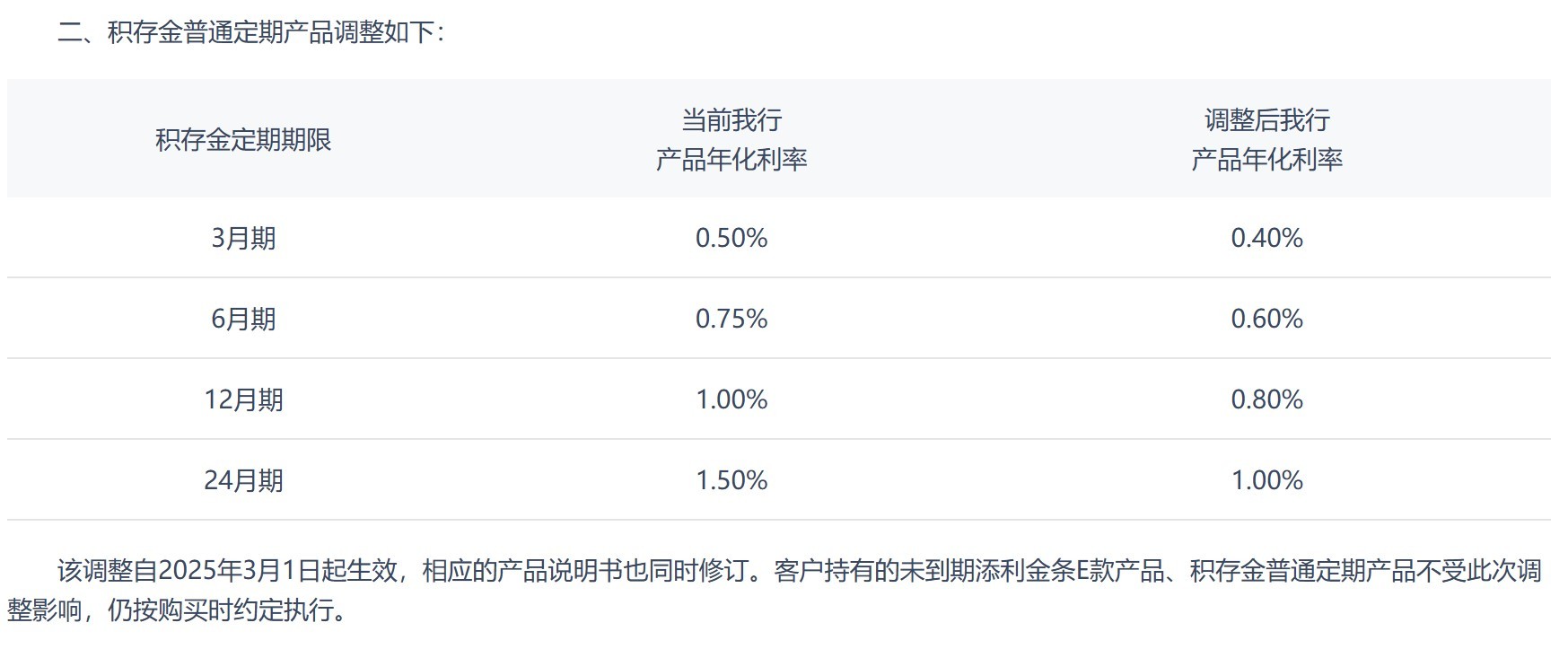
Task: Click the 24月期 adjusted rate 1.00%
Action: 1266,480
